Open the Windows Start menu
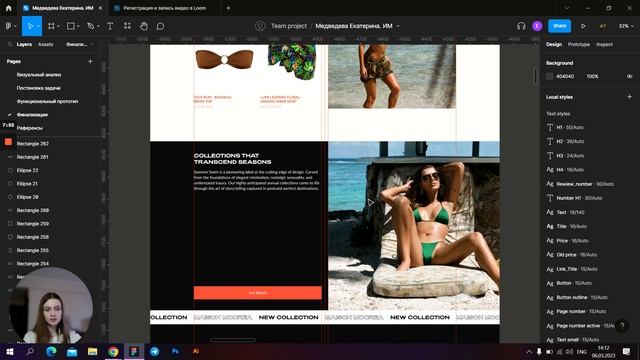This screenshot has height=360, width=640. 10,351
